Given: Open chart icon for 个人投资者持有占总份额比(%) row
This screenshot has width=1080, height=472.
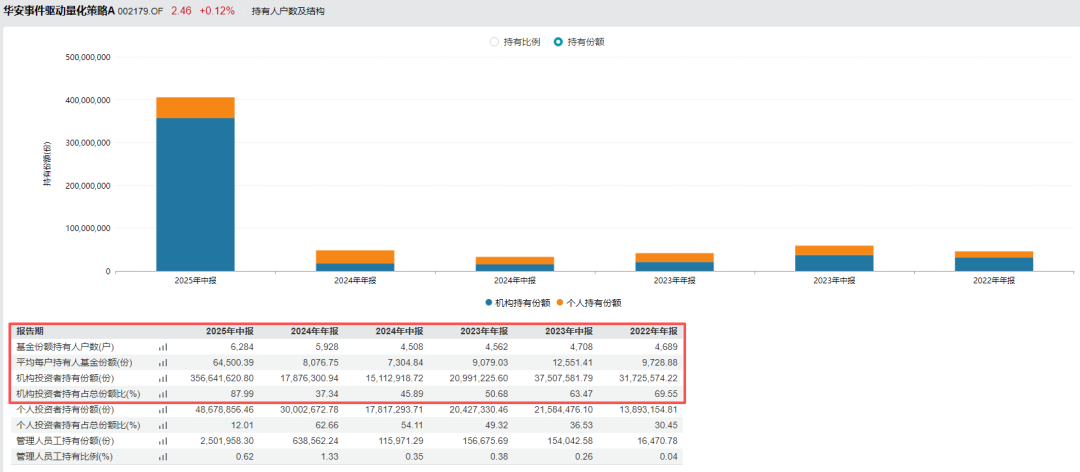Looking at the screenshot, I should click(163, 425).
